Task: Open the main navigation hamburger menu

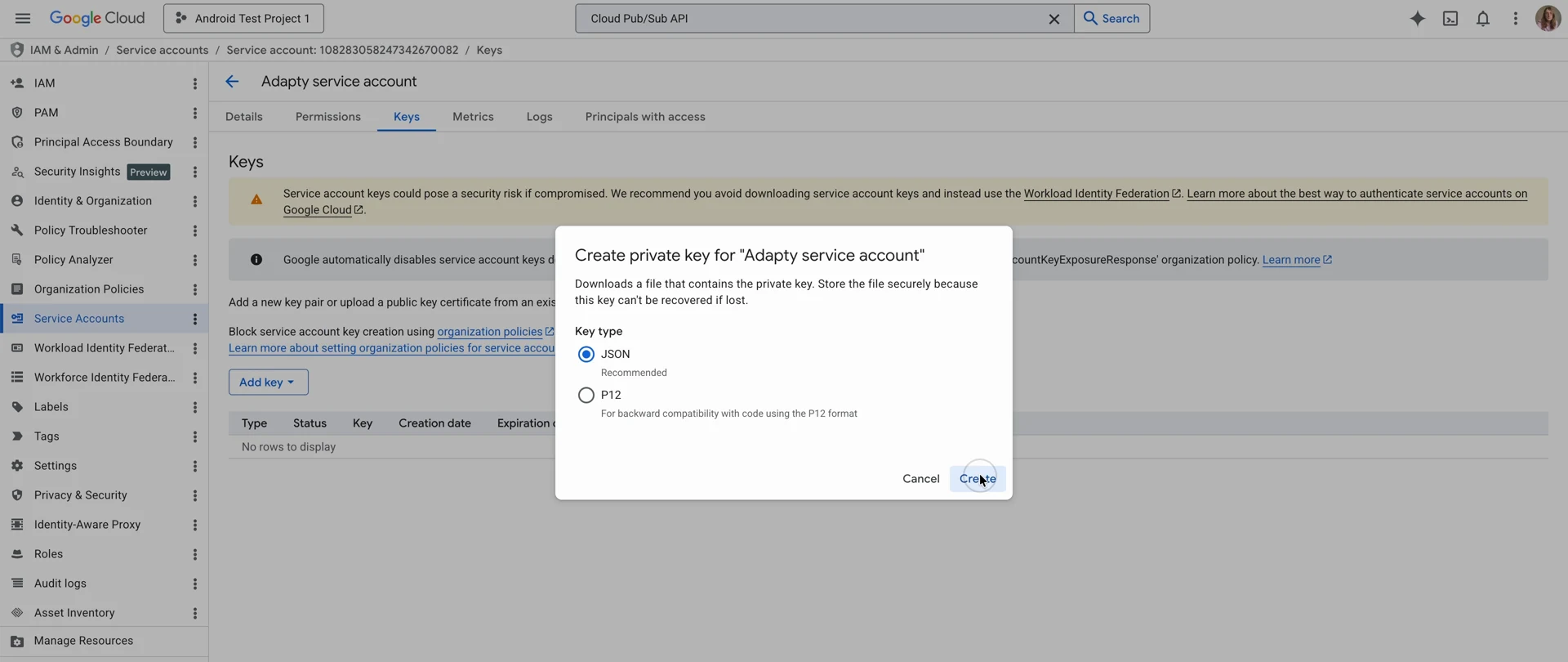Action: [x=22, y=18]
